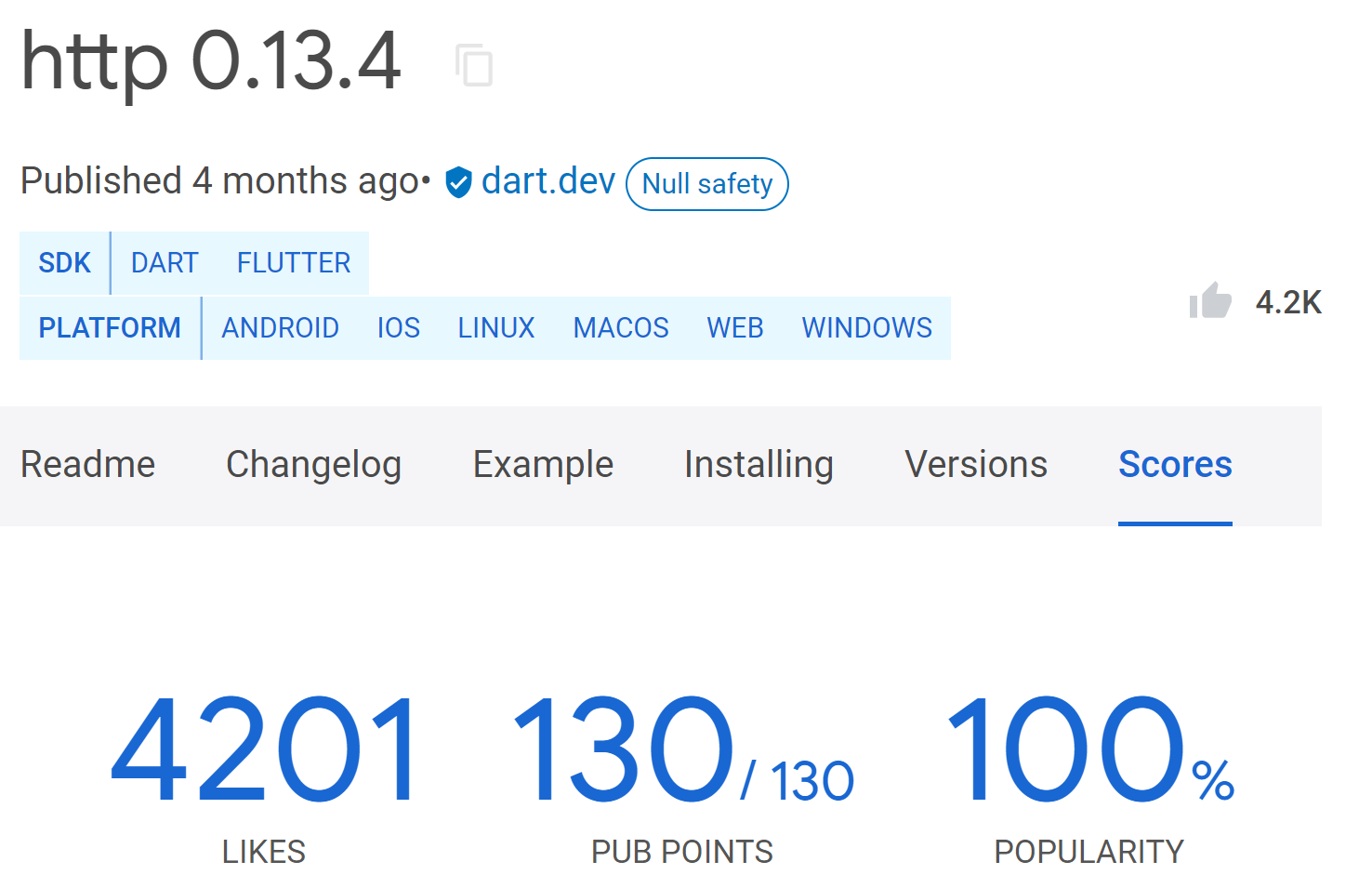The height and width of the screenshot is (888, 1372).
Task: Select the ANDROID platform tag
Action: point(280,328)
